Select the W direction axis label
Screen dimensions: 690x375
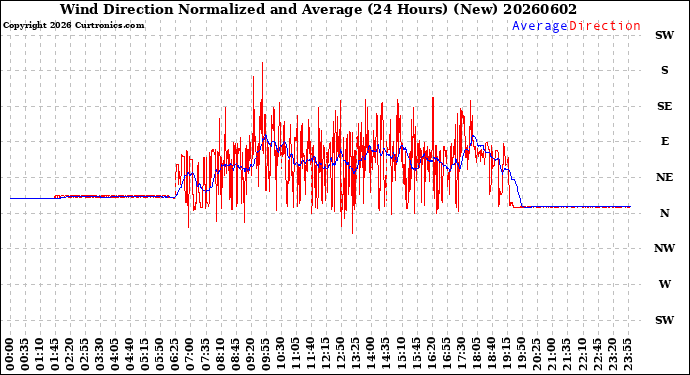[x=664, y=284]
